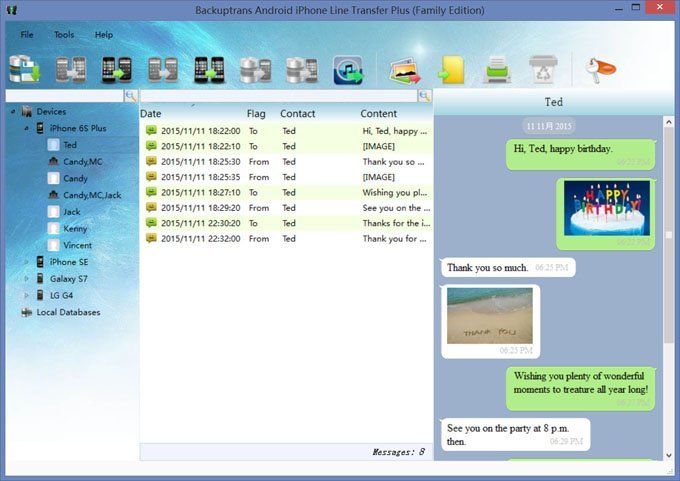
Task: Open the File menu
Action: (27, 34)
